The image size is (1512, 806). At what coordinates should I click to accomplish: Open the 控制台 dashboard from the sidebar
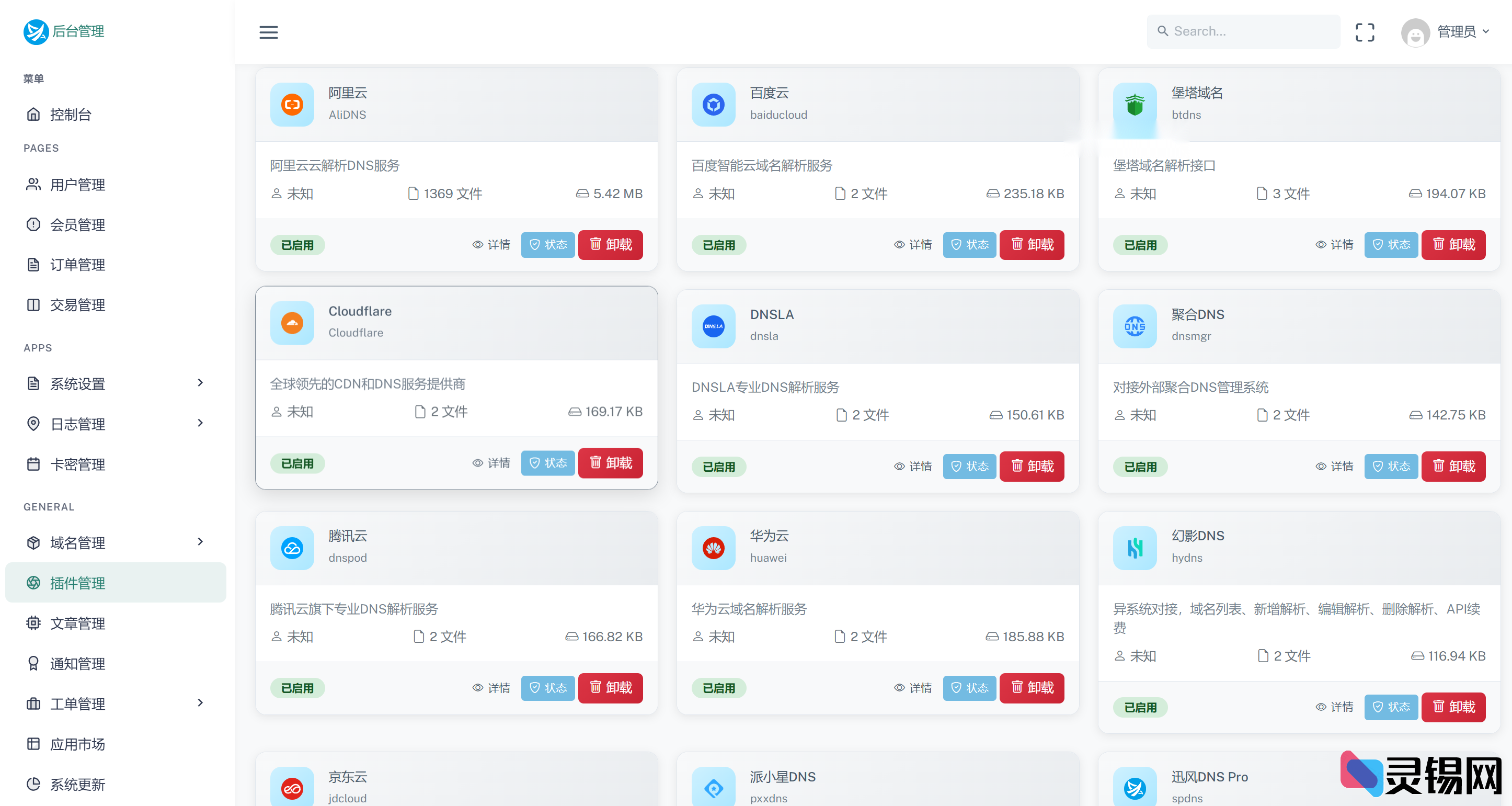pyautogui.click(x=72, y=115)
